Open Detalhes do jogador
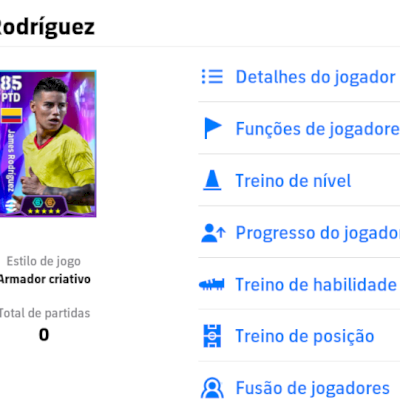The width and height of the screenshot is (400, 400). coord(315,77)
